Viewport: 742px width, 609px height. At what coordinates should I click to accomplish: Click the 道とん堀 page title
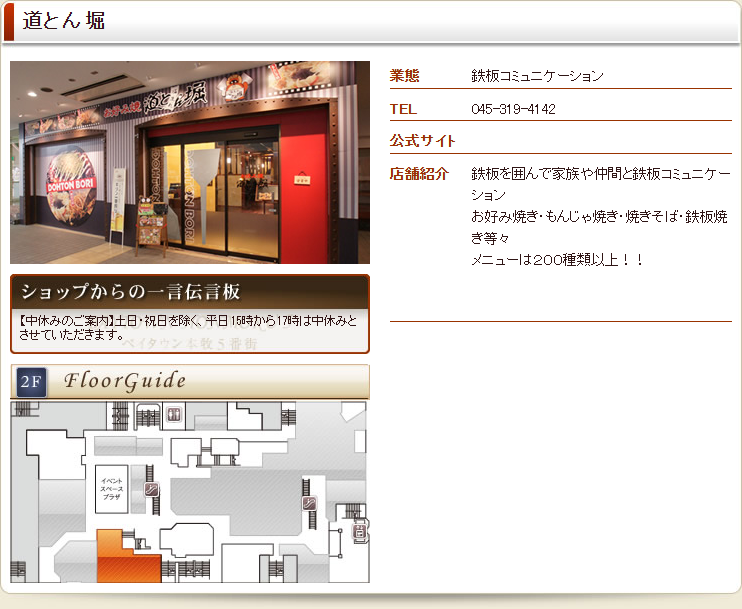63,21
